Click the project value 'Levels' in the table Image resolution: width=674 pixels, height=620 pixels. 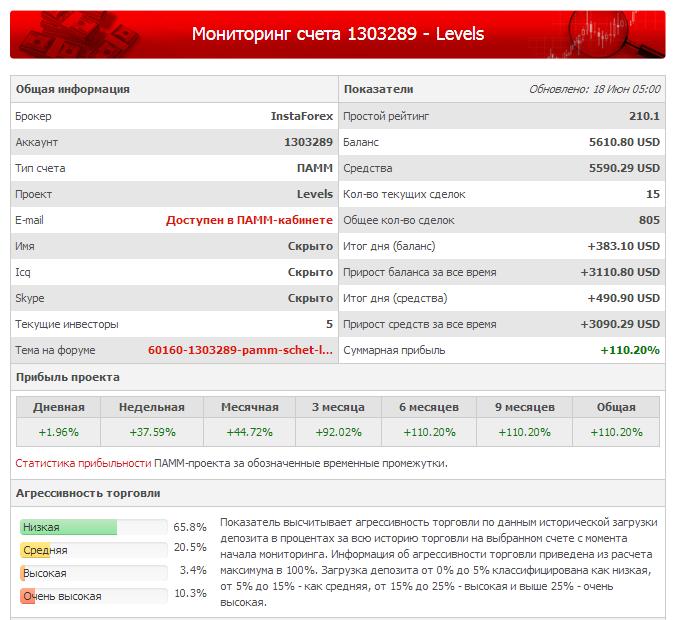point(315,194)
